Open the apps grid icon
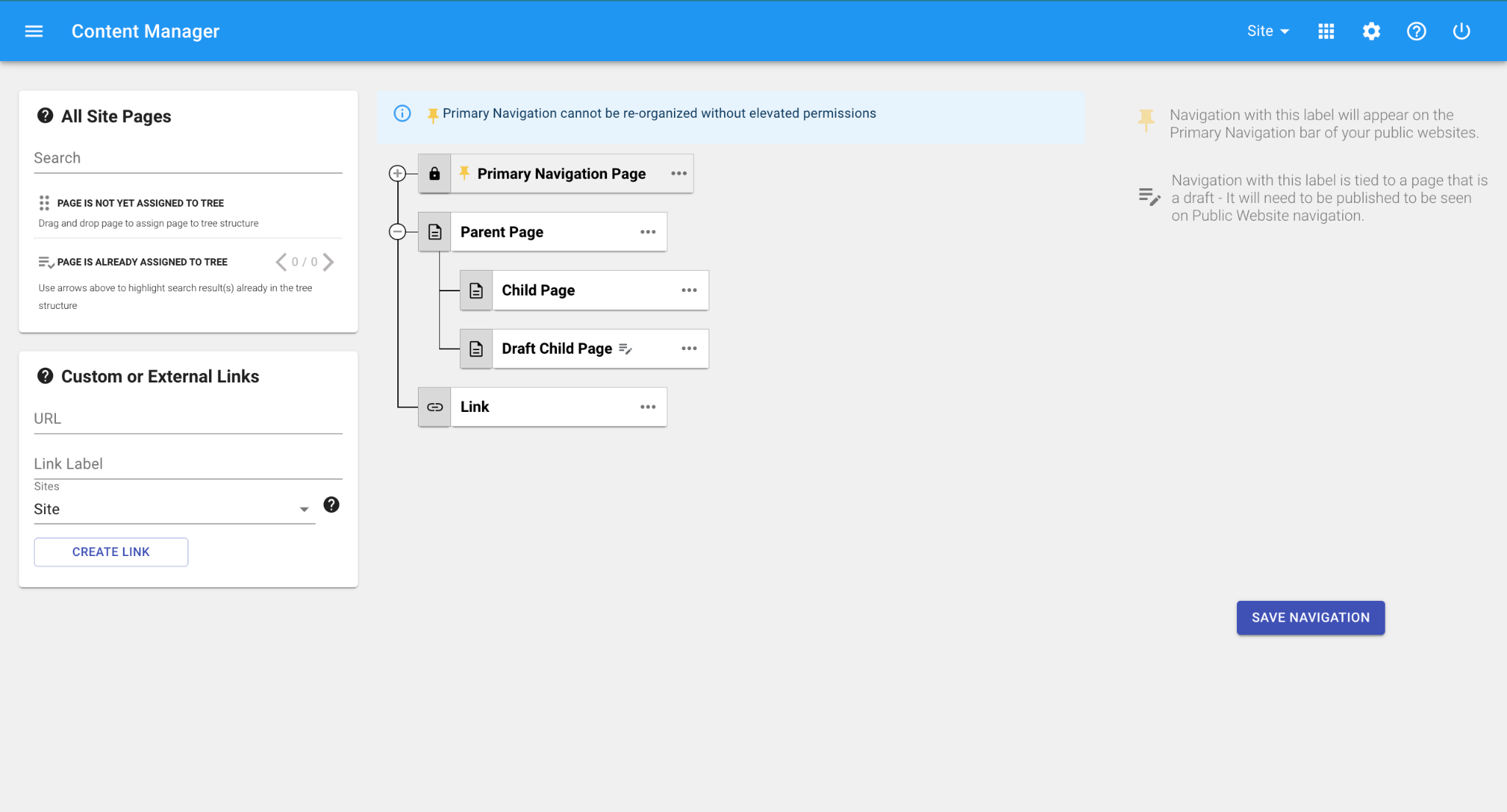1507x812 pixels. [x=1326, y=31]
